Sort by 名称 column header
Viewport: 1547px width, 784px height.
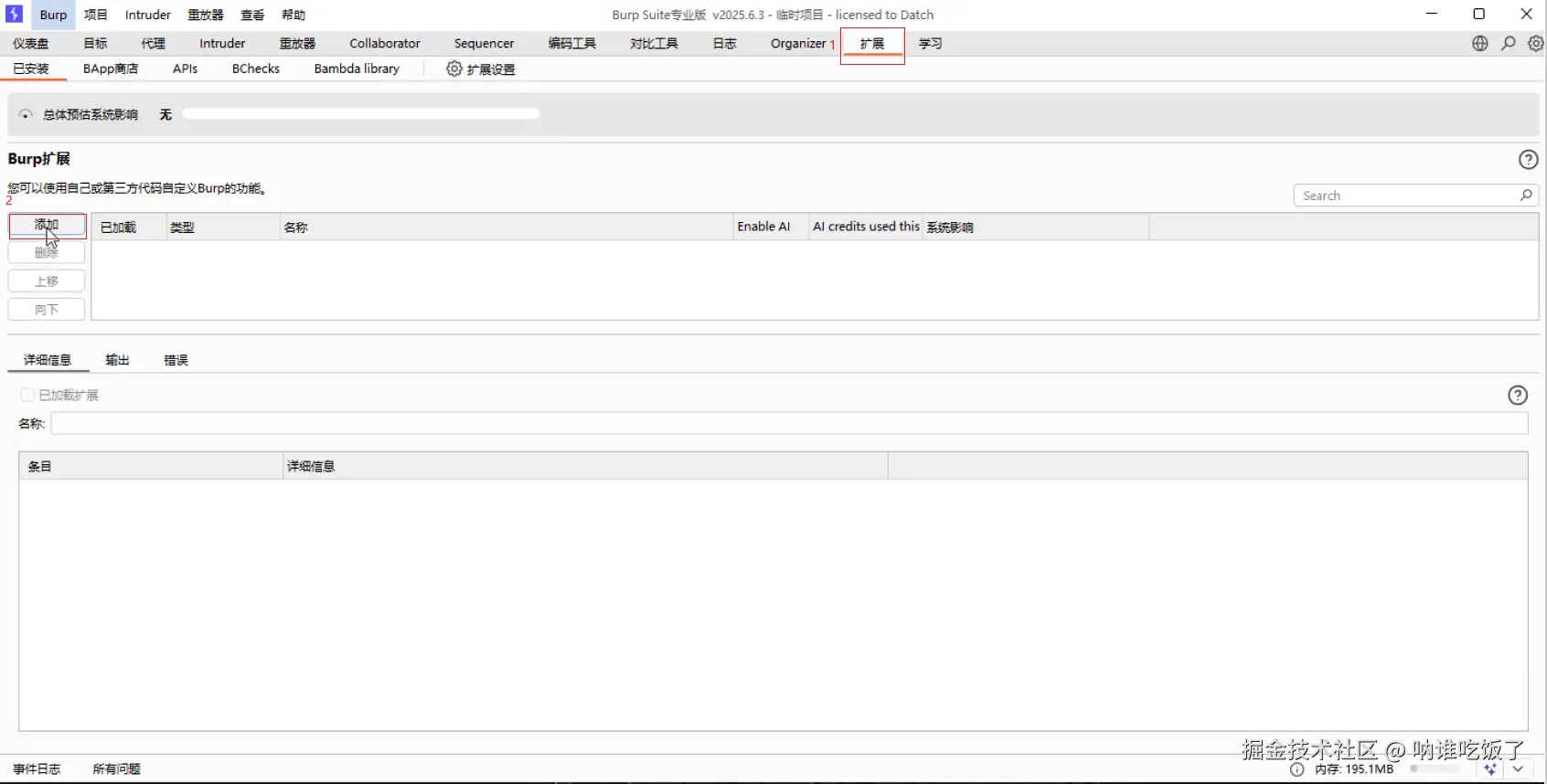pyautogui.click(x=507, y=227)
